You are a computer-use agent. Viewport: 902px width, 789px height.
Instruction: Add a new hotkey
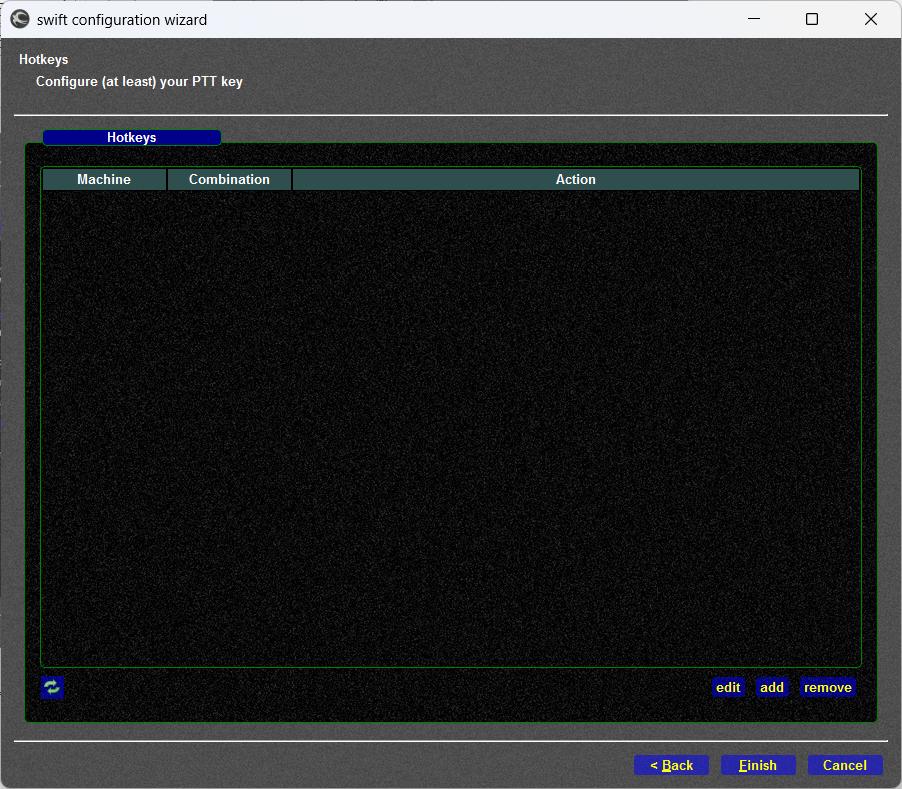[771, 687]
